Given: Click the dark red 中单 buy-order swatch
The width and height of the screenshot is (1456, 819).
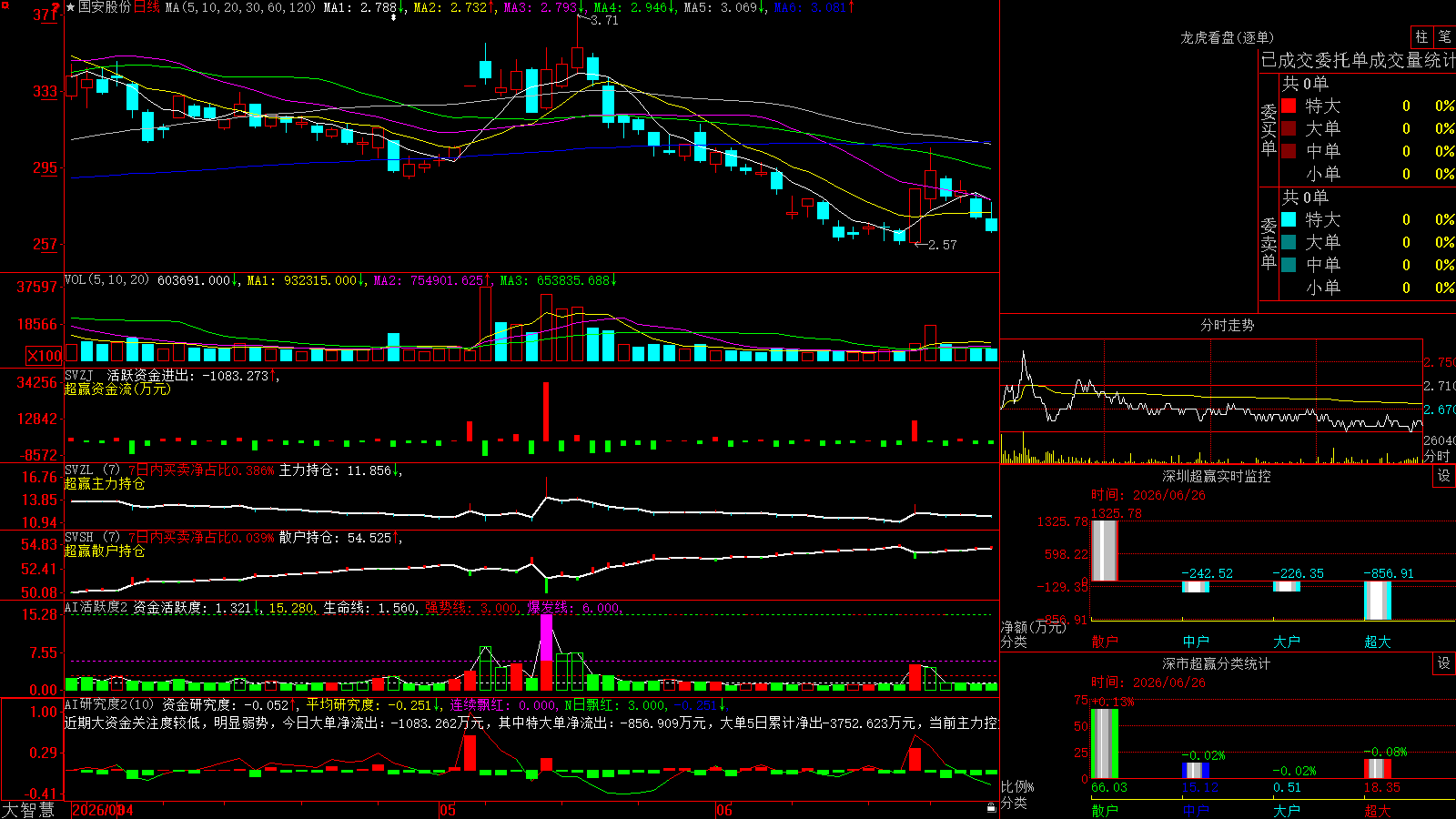Looking at the screenshot, I should 1289,150.
